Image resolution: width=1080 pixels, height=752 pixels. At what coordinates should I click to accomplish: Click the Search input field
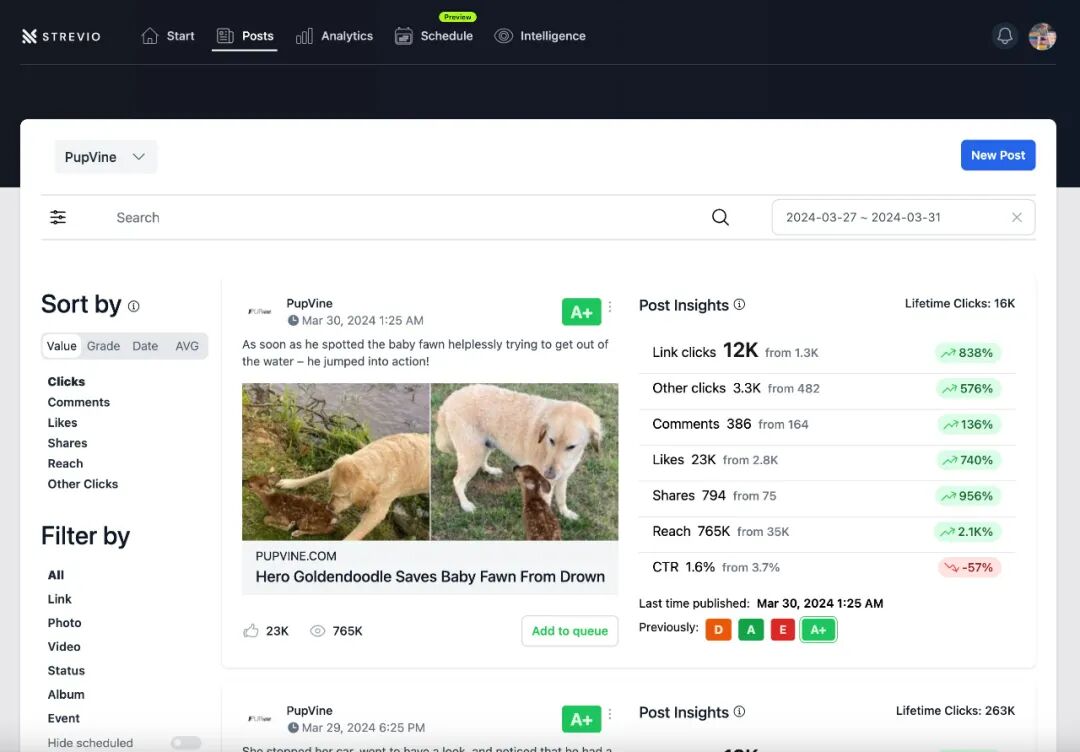pyautogui.click(x=400, y=217)
